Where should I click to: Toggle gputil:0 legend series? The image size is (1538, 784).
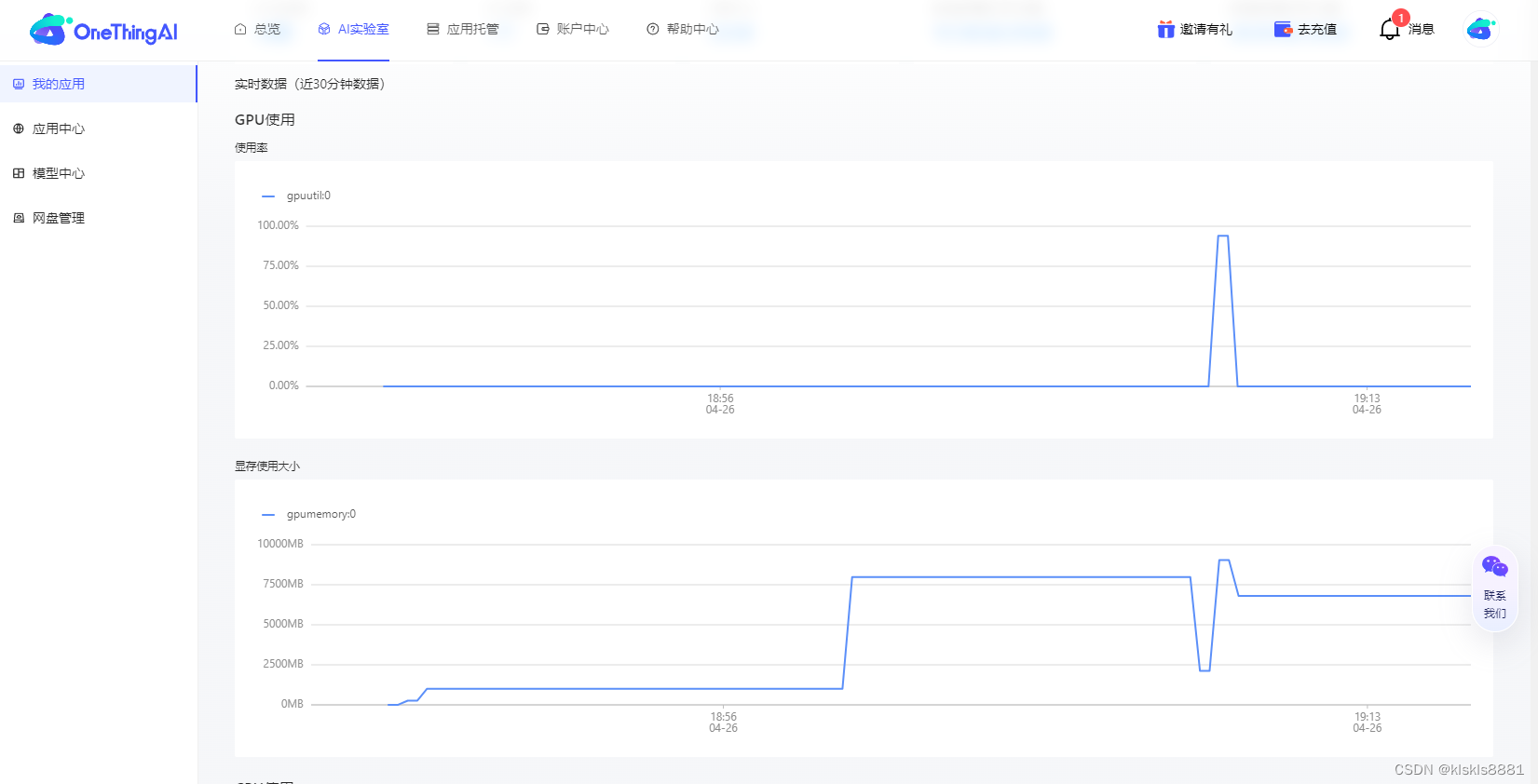coord(296,196)
